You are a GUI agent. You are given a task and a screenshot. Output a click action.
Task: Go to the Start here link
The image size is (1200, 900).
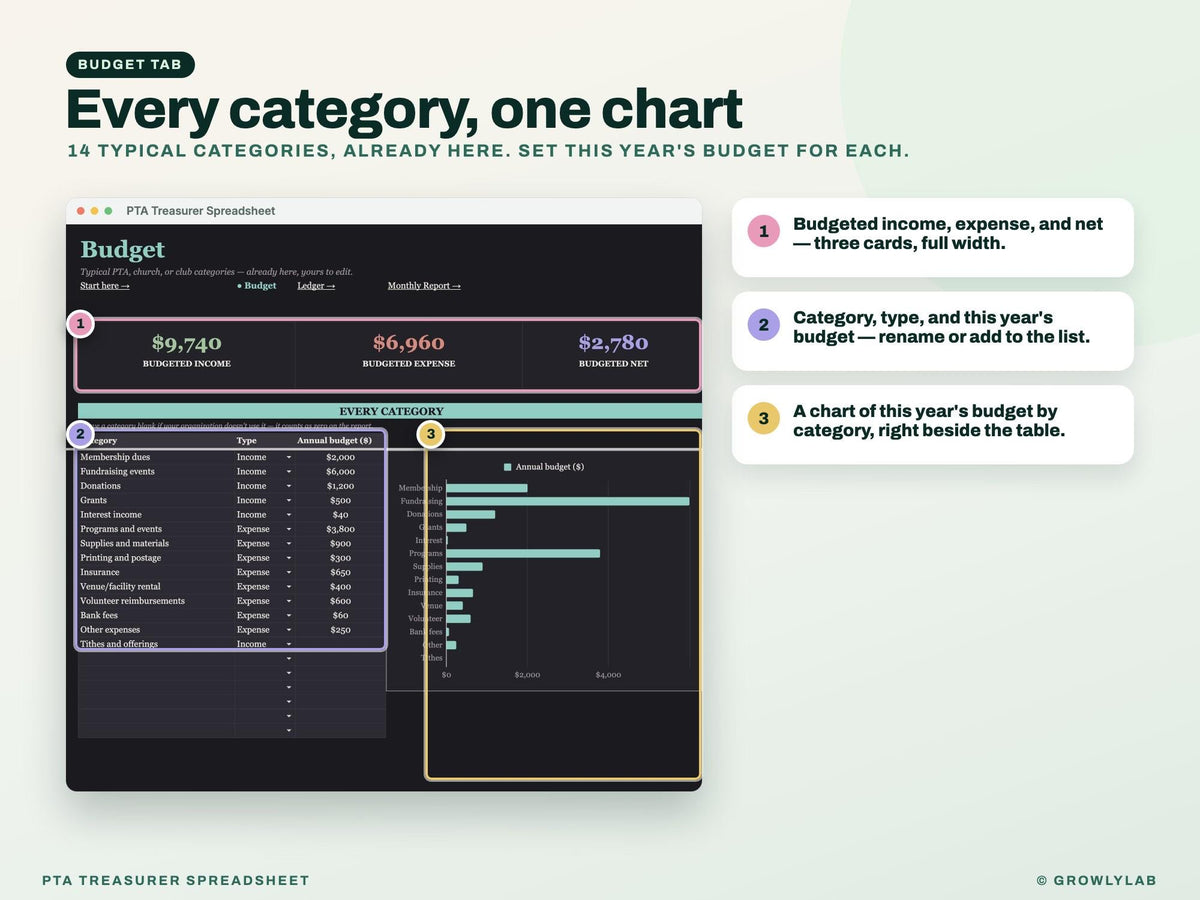[105, 286]
